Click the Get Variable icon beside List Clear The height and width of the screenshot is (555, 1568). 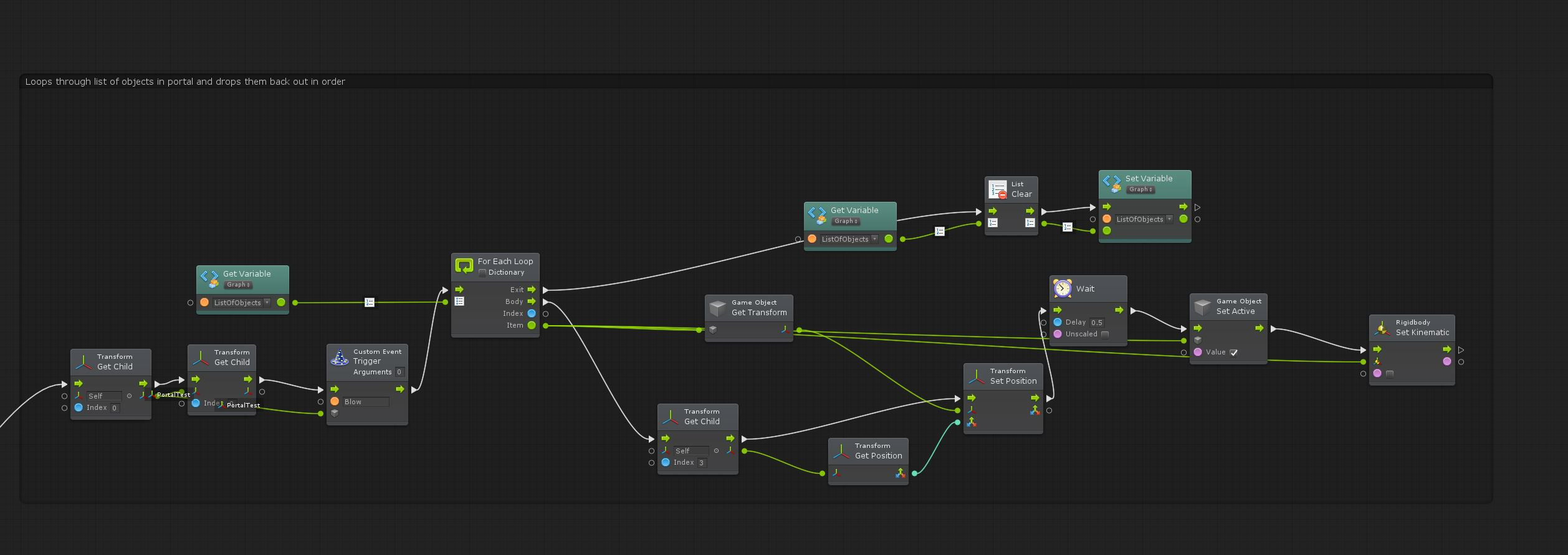(x=817, y=215)
